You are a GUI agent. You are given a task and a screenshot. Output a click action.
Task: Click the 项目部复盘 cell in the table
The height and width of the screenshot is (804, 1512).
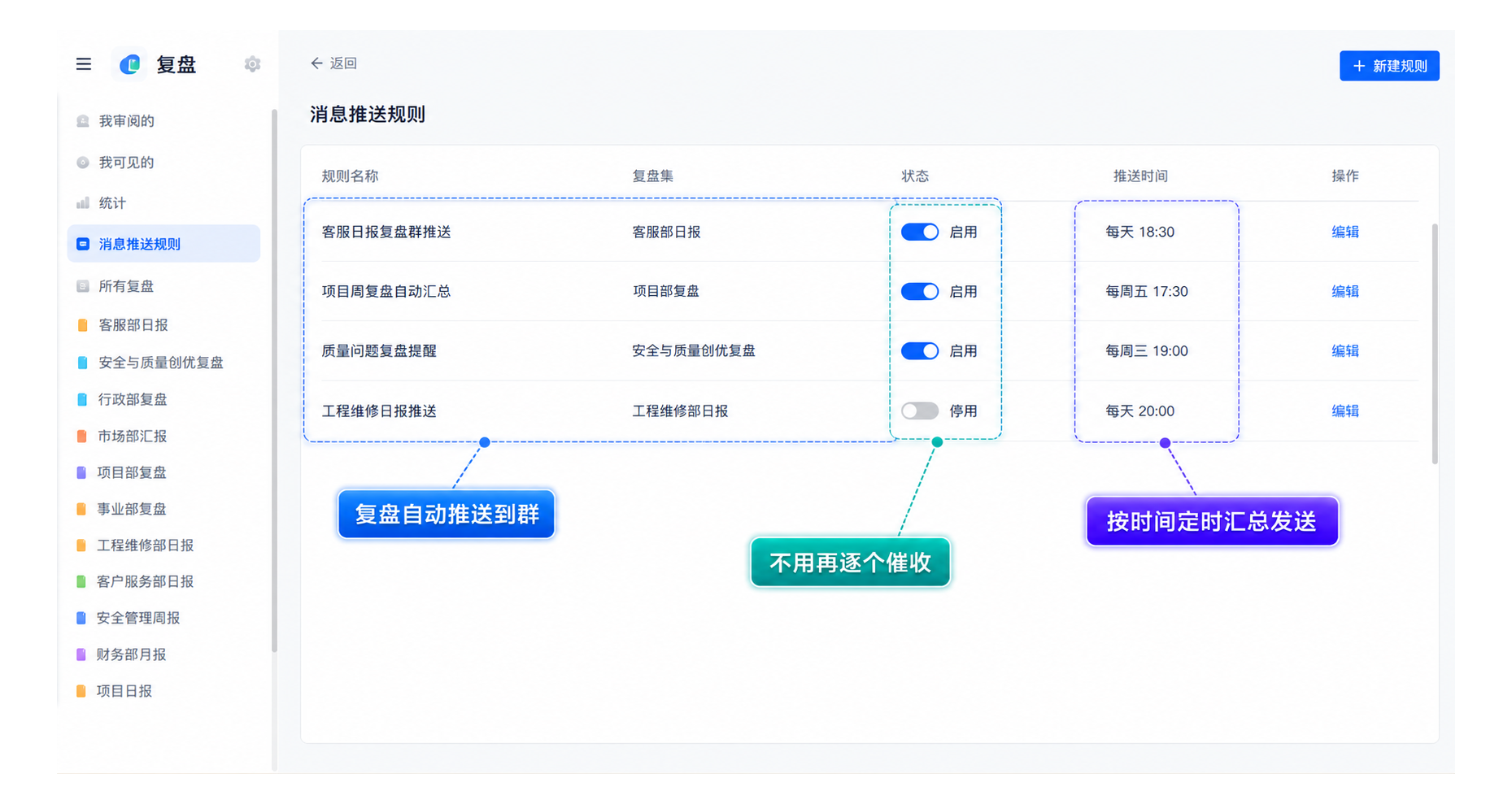coord(666,292)
